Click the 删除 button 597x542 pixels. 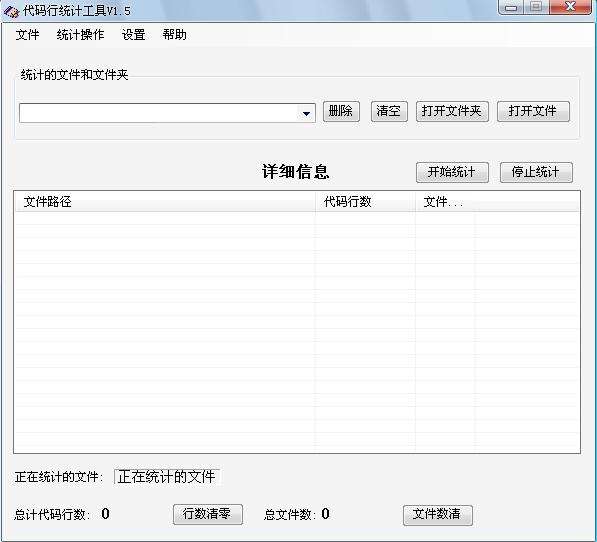click(341, 112)
